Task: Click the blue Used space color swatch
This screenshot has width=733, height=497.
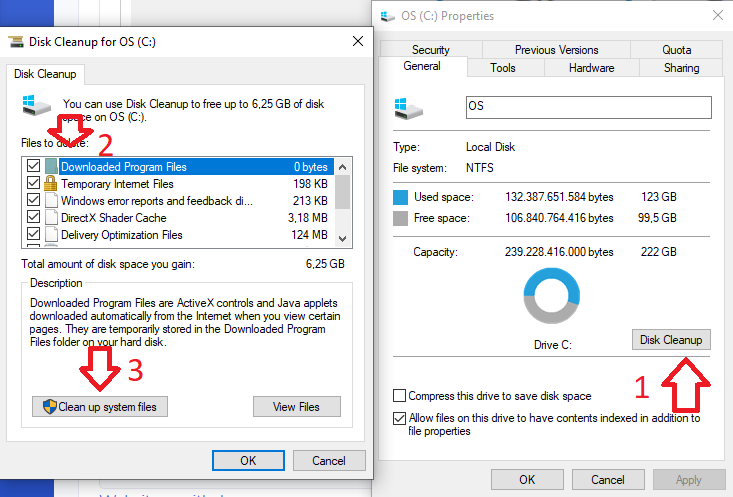Action: (x=402, y=198)
